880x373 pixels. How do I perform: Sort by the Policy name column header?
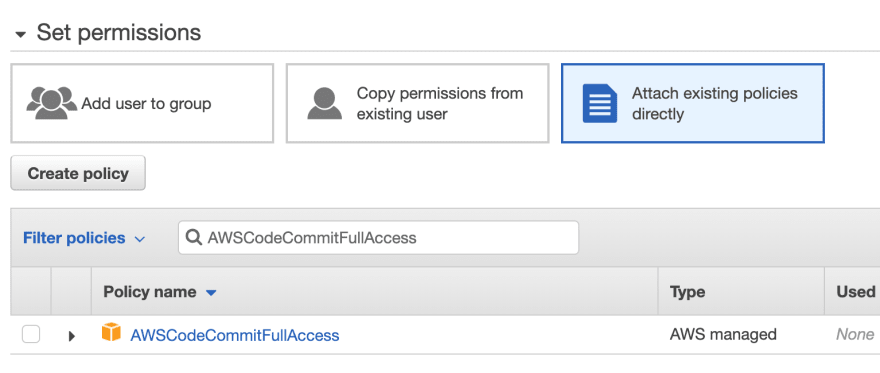point(150,292)
